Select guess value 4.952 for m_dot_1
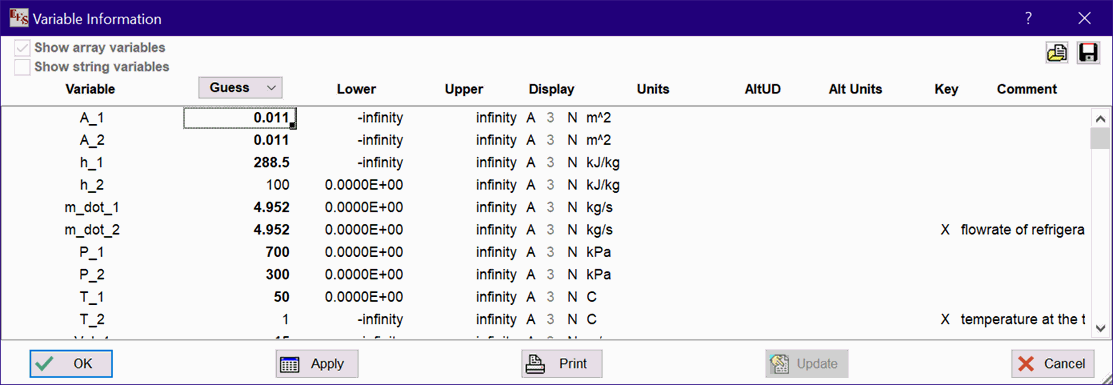 (271, 207)
